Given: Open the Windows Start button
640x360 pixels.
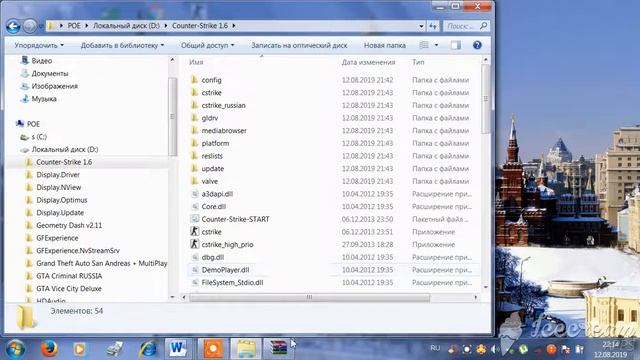Looking at the screenshot, I should click(x=16, y=349).
